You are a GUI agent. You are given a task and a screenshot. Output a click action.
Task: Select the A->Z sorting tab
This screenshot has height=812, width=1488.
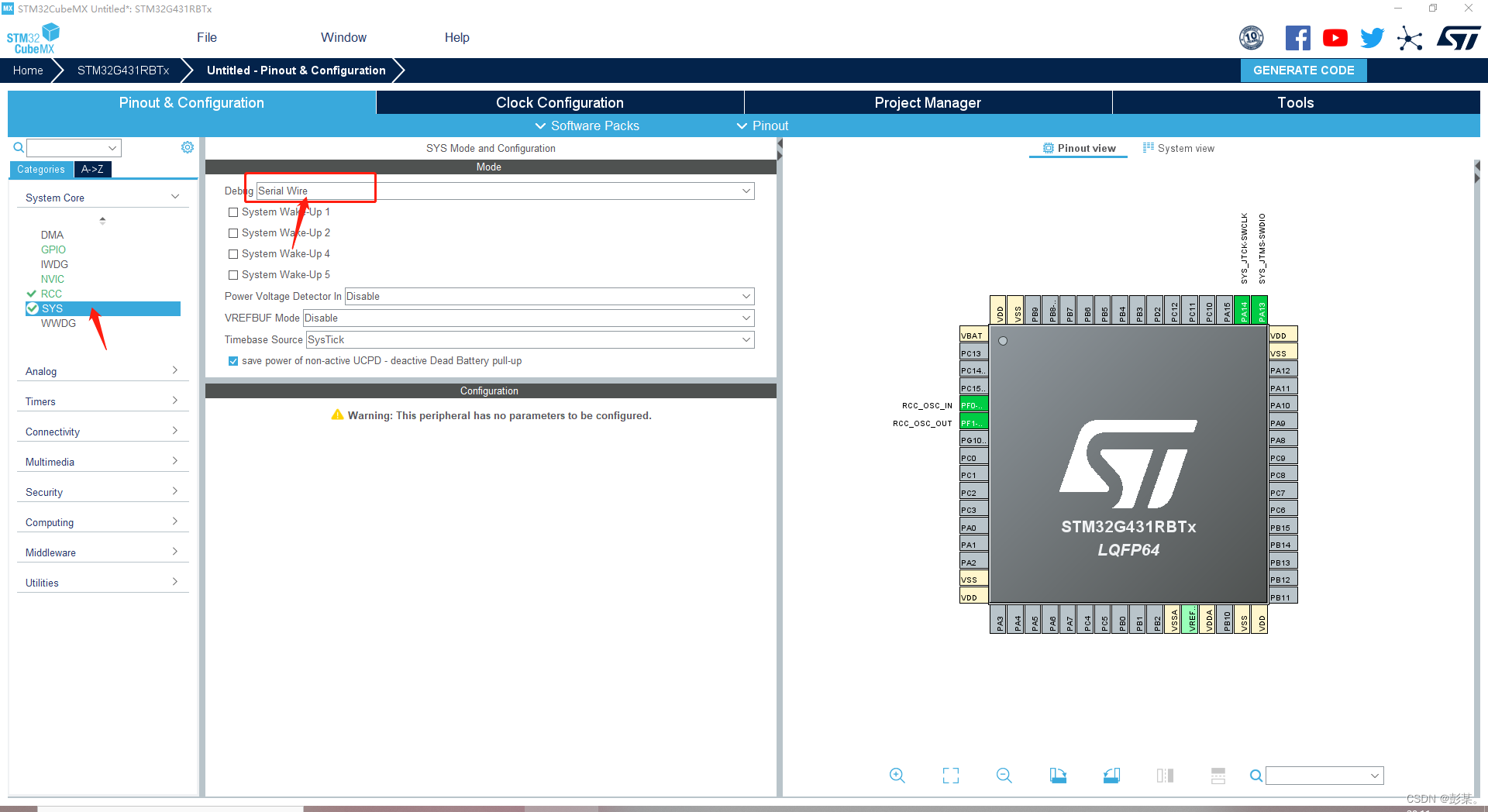[92, 169]
